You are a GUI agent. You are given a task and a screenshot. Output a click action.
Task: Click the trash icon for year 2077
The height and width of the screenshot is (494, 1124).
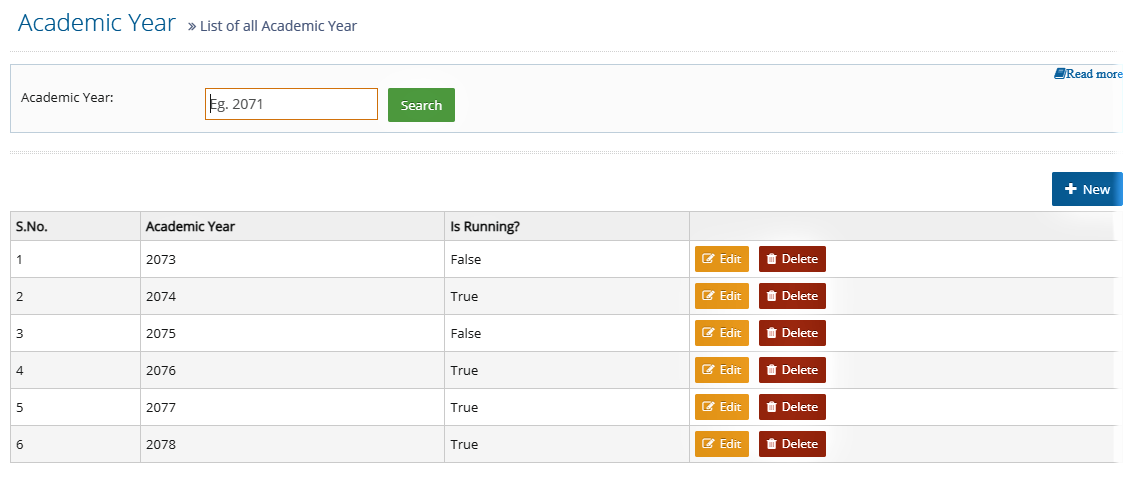click(772, 407)
